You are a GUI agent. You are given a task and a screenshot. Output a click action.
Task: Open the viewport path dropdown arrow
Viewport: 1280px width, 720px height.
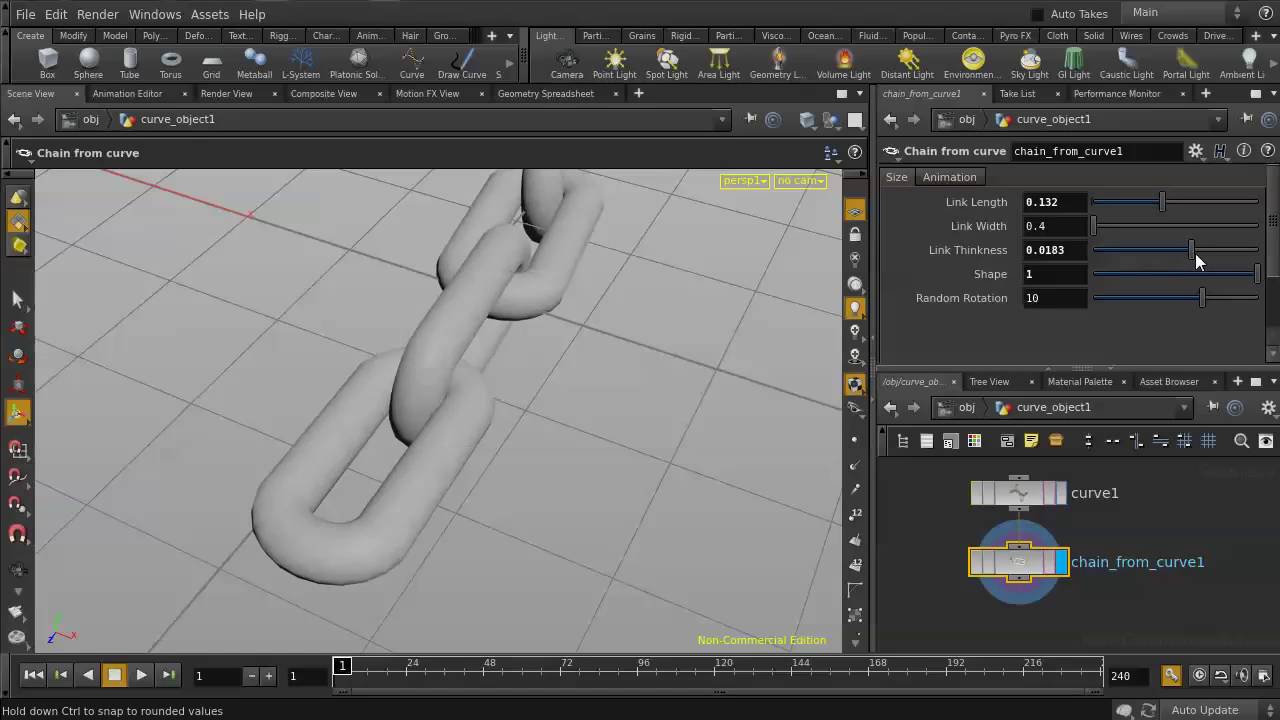coord(722,120)
